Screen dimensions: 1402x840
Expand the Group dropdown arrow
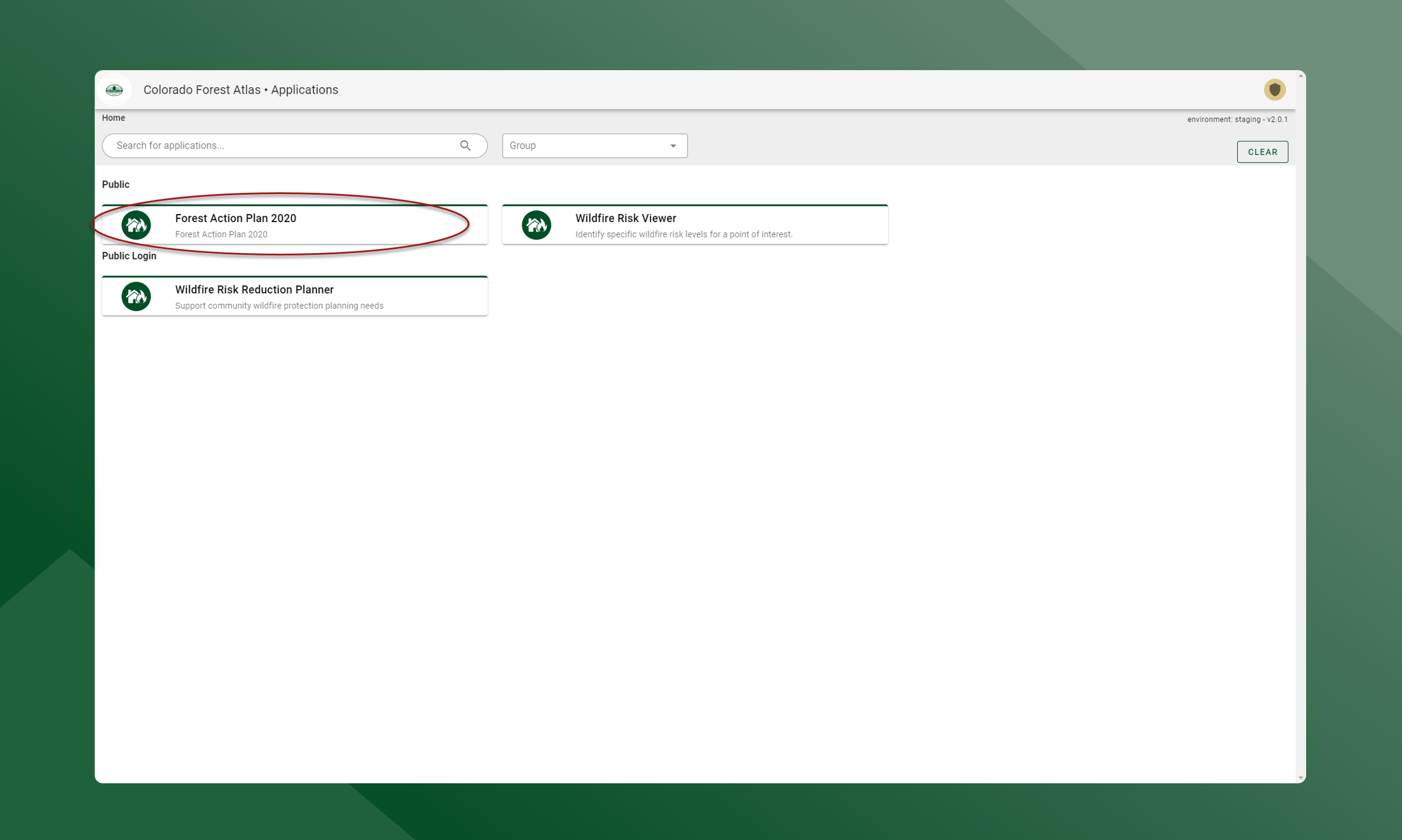pos(673,146)
